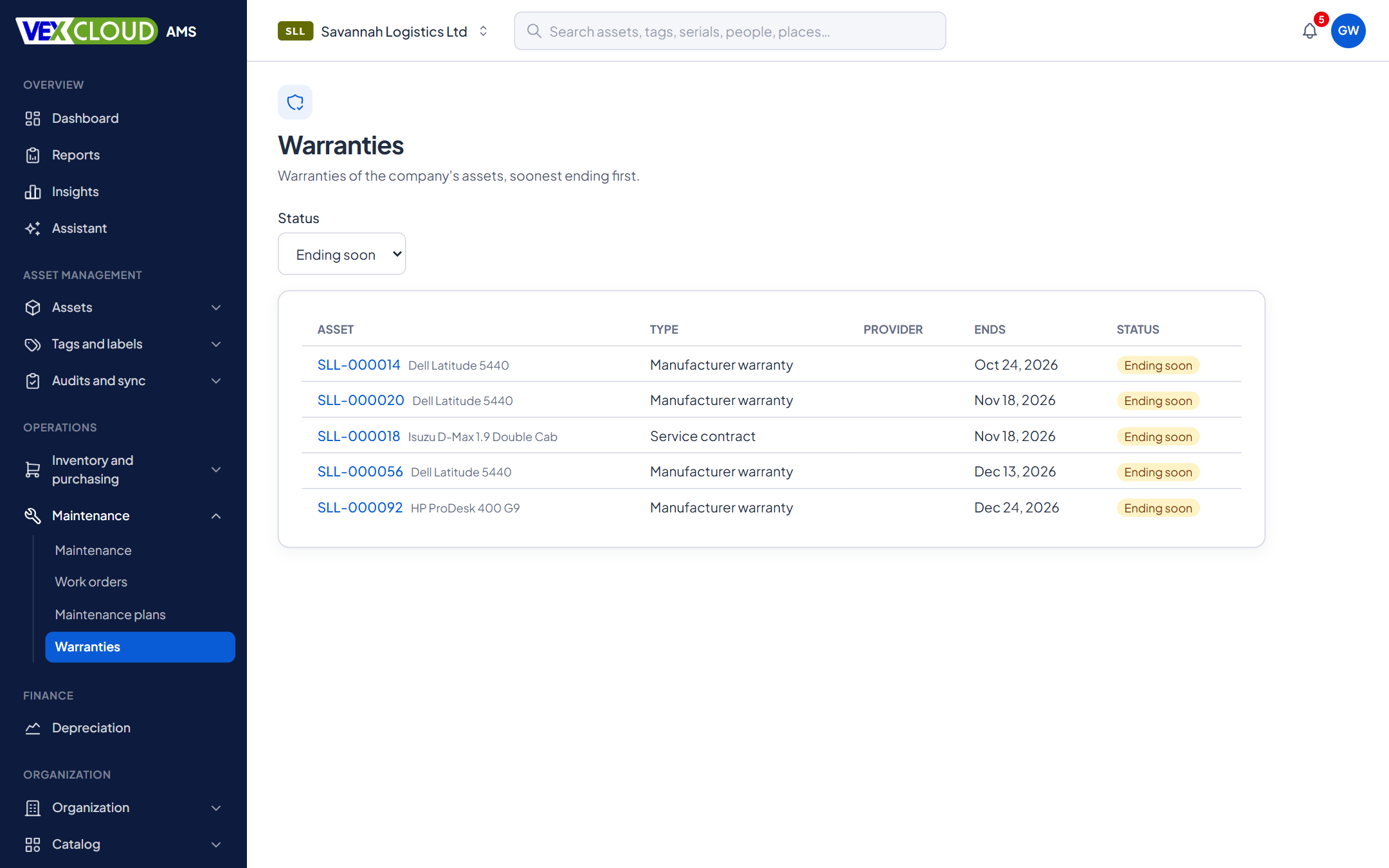The width and height of the screenshot is (1389, 868).
Task: Open asset SLL-000020 link
Action: coord(361,400)
